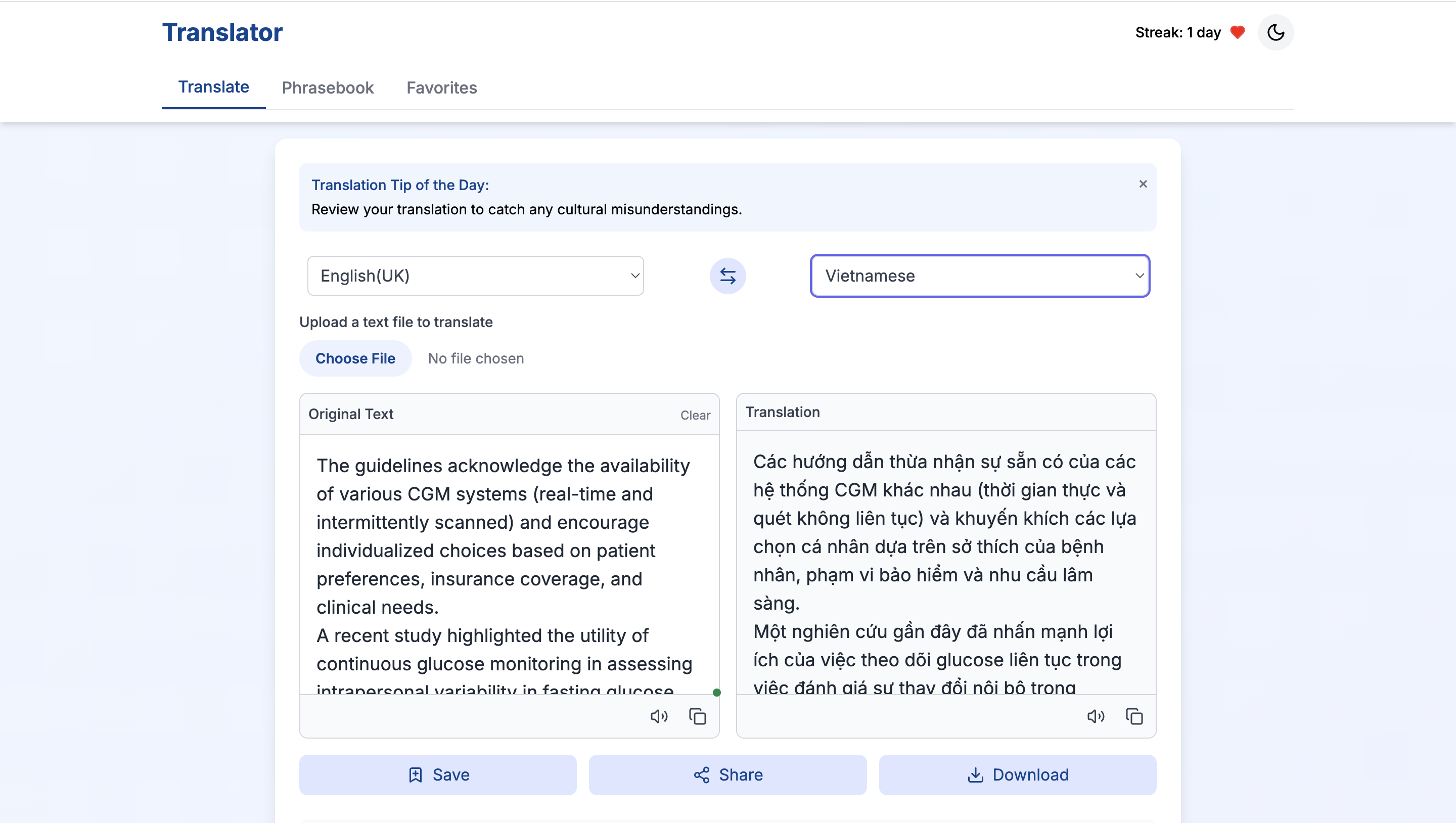Play audio of the original text

point(658,716)
